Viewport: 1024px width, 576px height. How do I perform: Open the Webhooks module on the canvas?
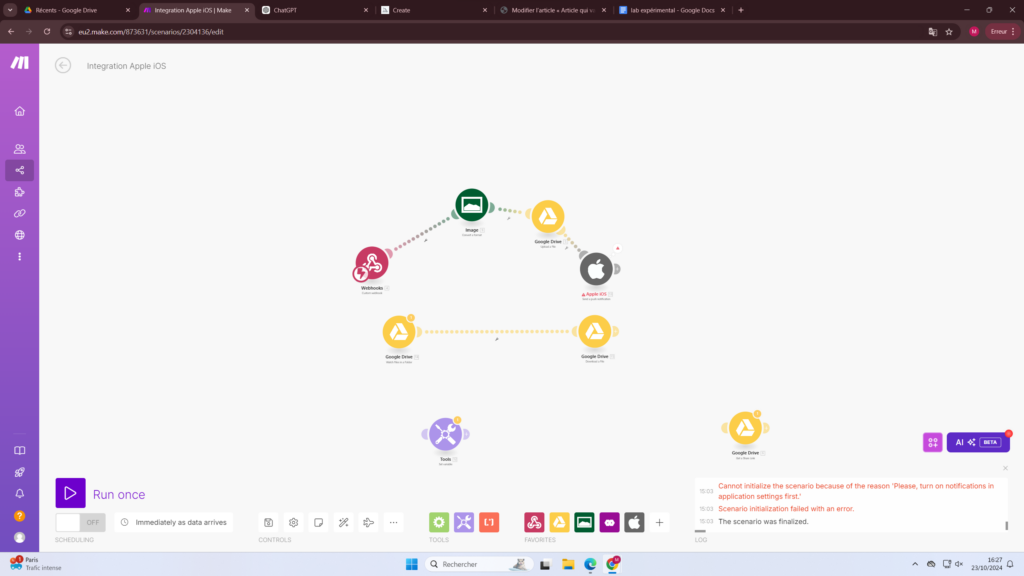372,264
